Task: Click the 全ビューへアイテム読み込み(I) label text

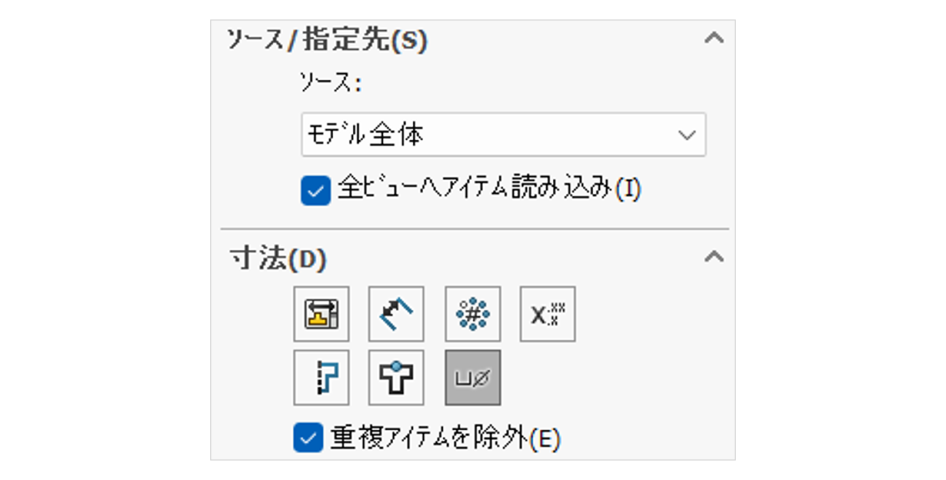Action: [488, 190]
